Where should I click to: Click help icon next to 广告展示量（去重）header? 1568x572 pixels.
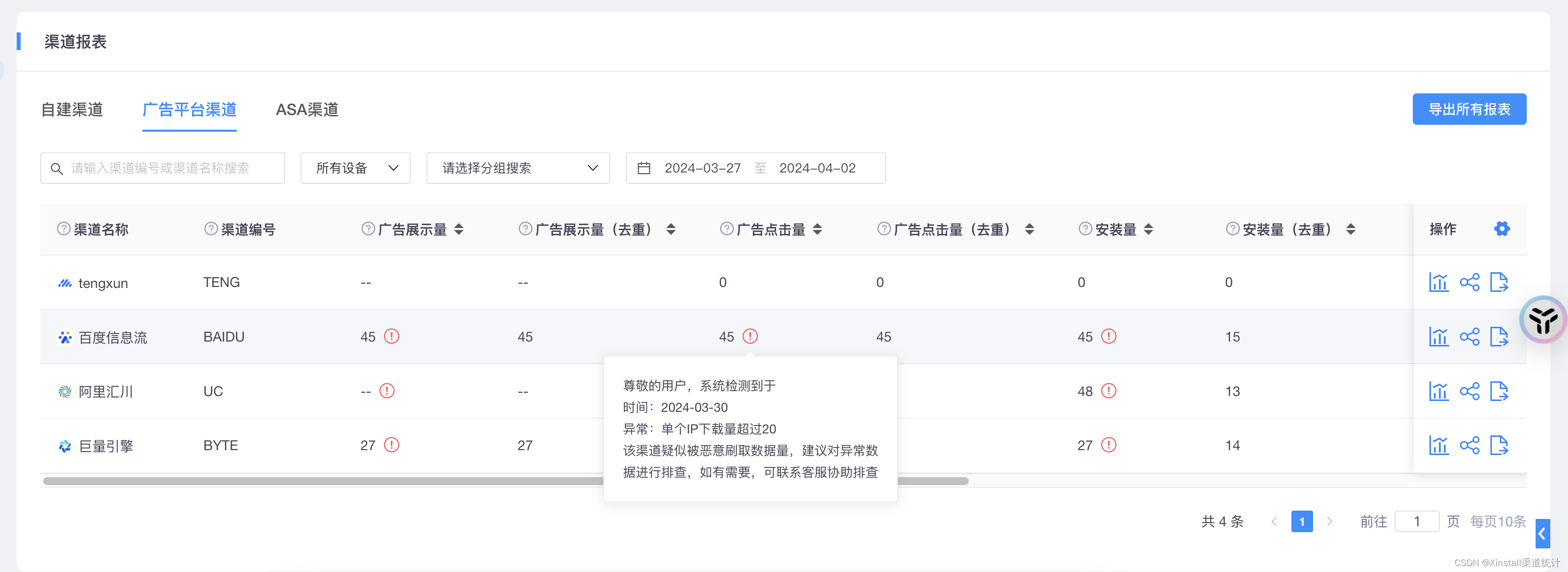pos(525,229)
